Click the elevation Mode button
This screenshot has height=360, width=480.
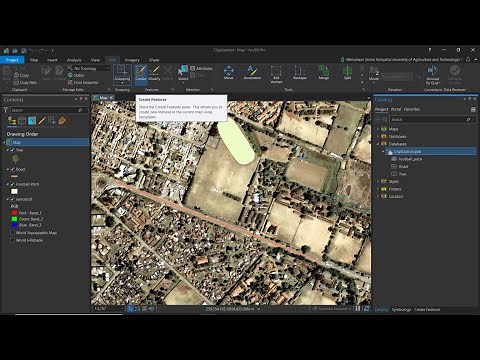tap(374, 73)
